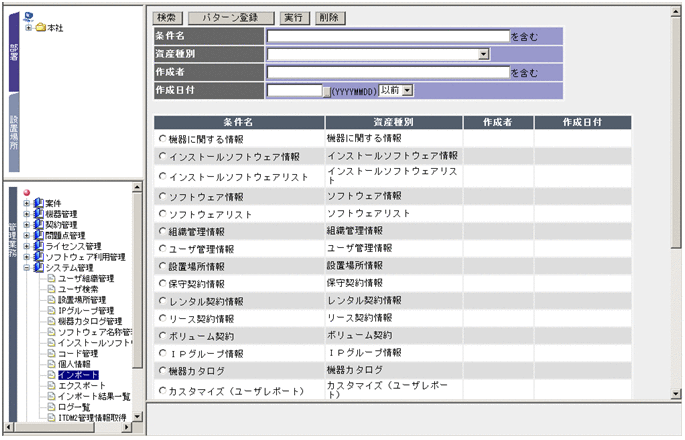Select radio for インストールソフトウェア情報
The height and width of the screenshot is (440, 685).
(163, 156)
